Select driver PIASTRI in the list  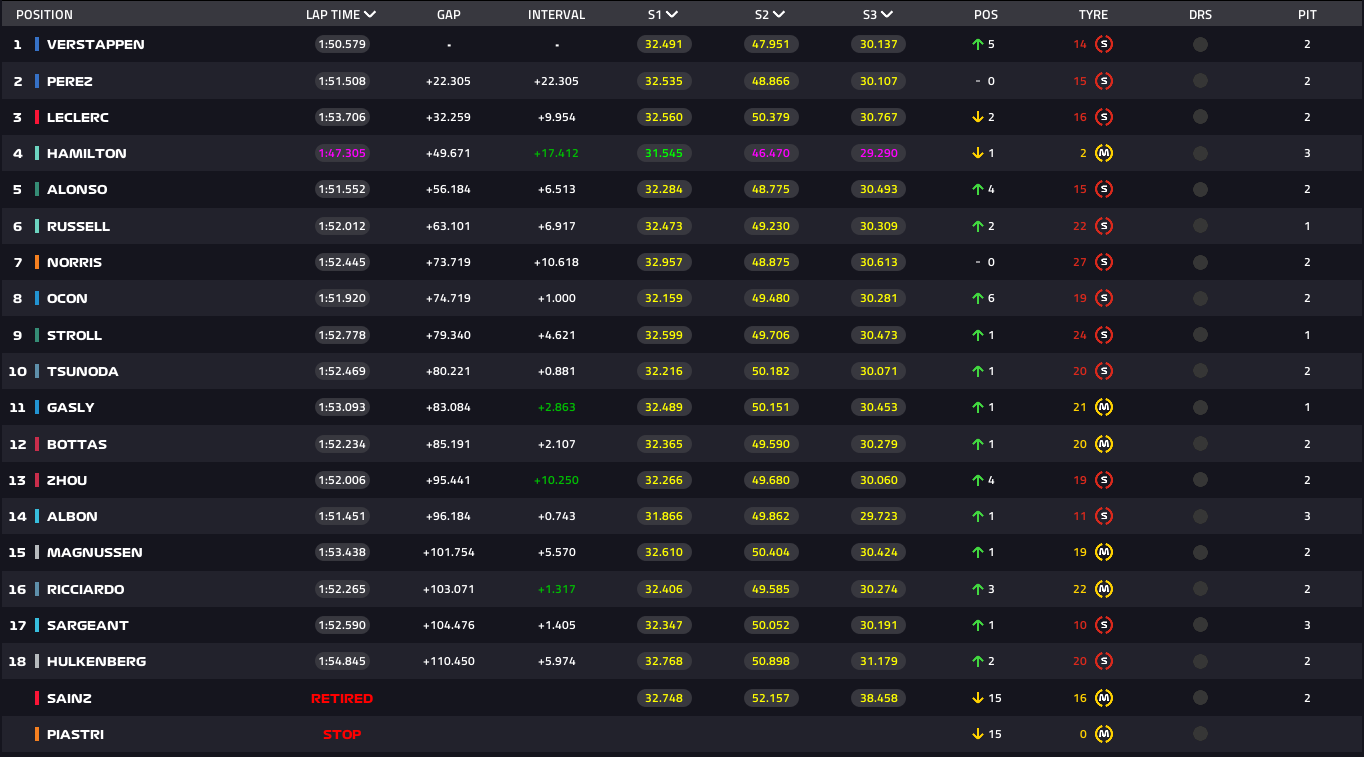pyautogui.click(x=75, y=734)
